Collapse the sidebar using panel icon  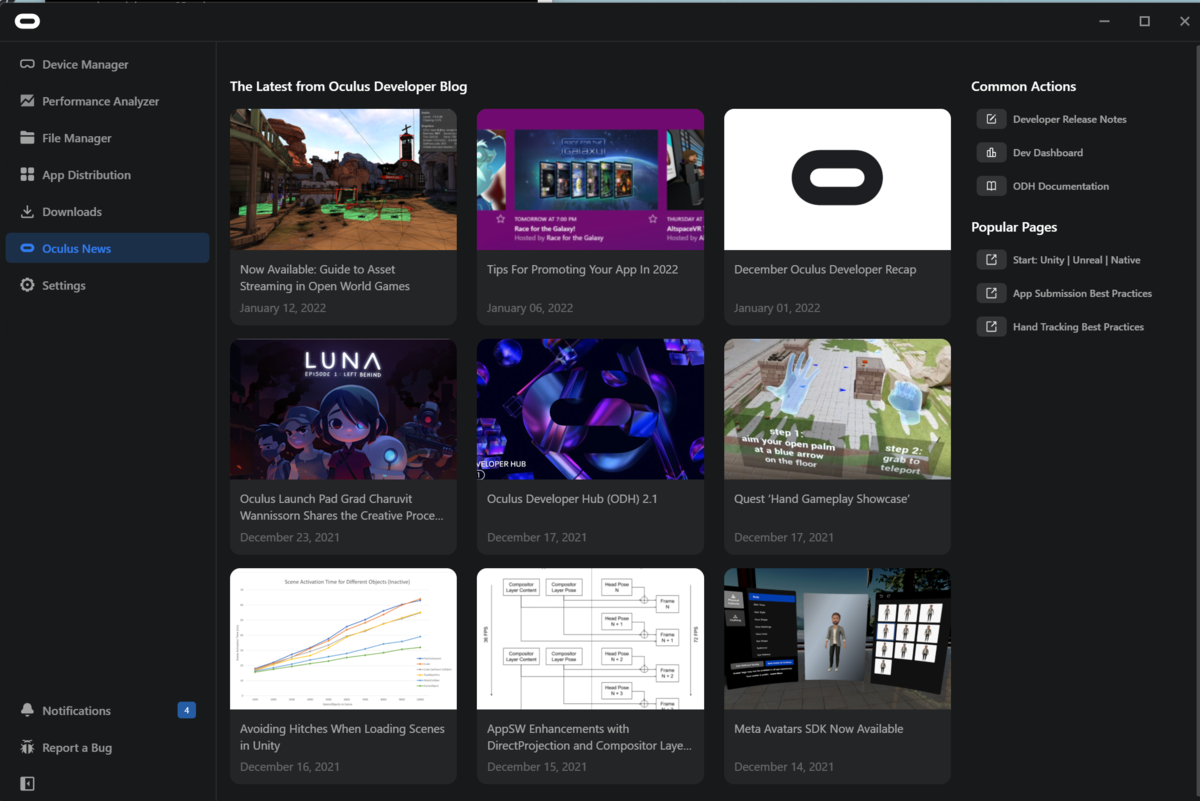pyautogui.click(x=27, y=784)
